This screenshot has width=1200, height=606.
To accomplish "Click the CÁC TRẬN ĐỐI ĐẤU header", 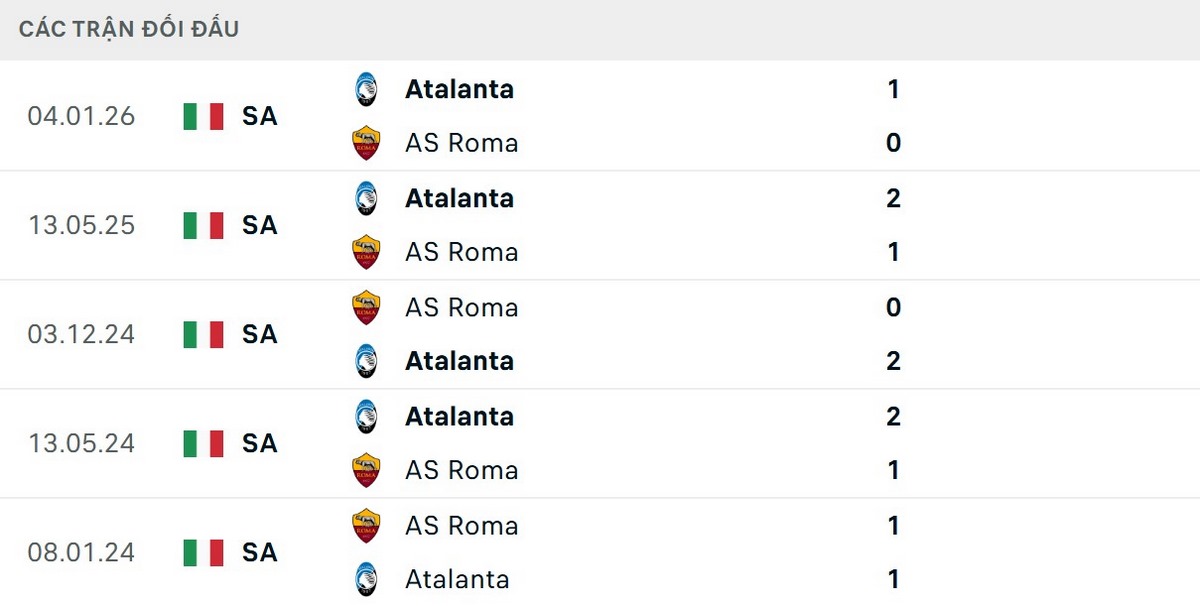I will pyautogui.click(x=128, y=28).
